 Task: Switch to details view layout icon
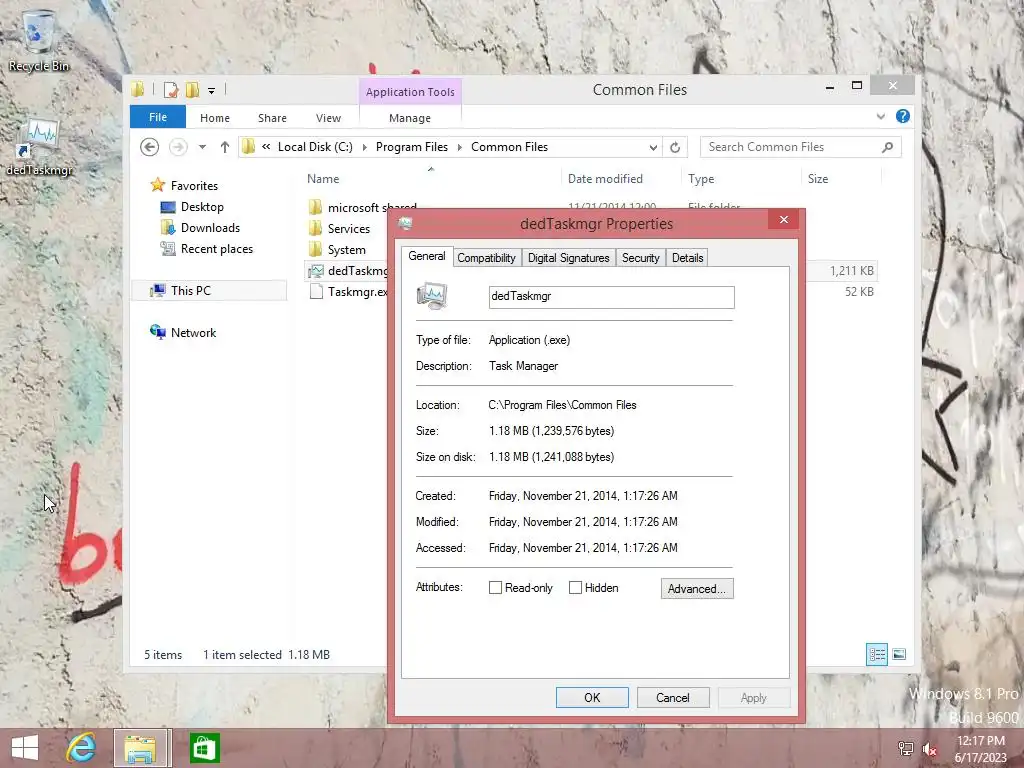876,654
